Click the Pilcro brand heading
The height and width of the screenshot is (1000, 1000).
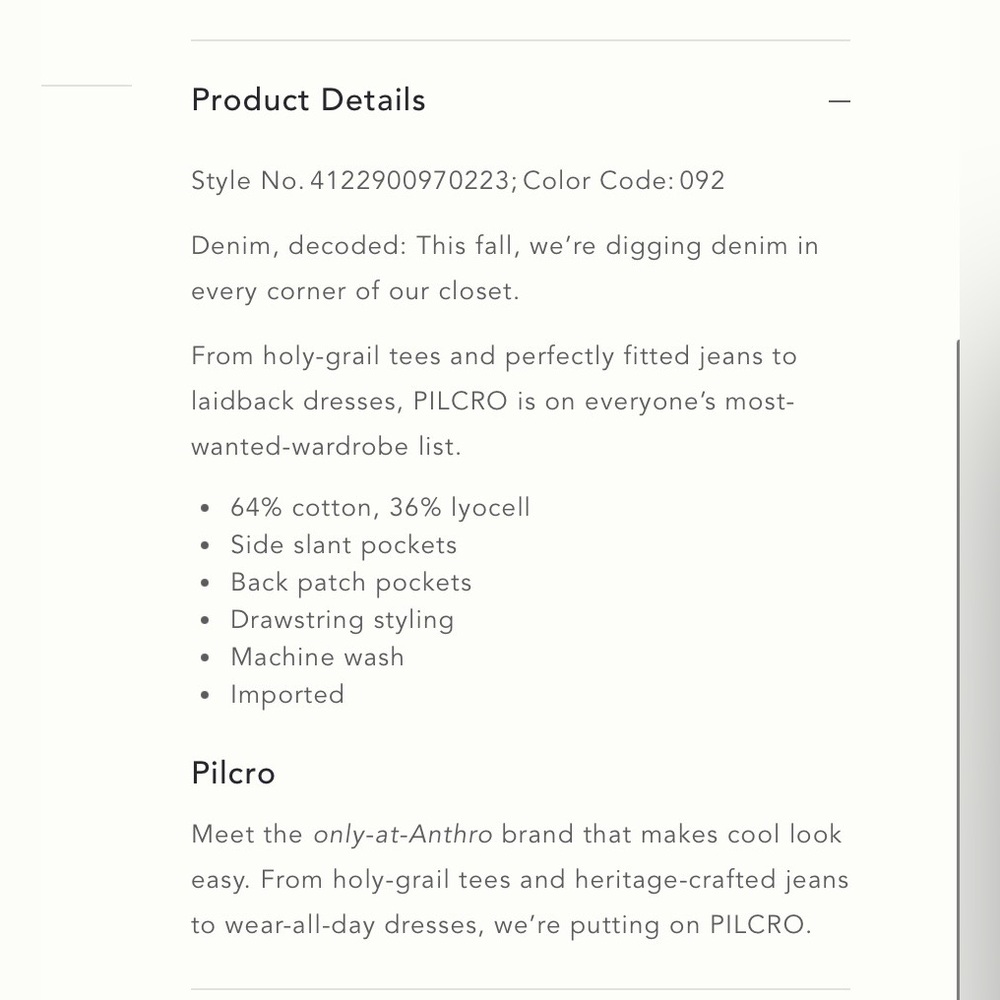(x=233, y=773)
